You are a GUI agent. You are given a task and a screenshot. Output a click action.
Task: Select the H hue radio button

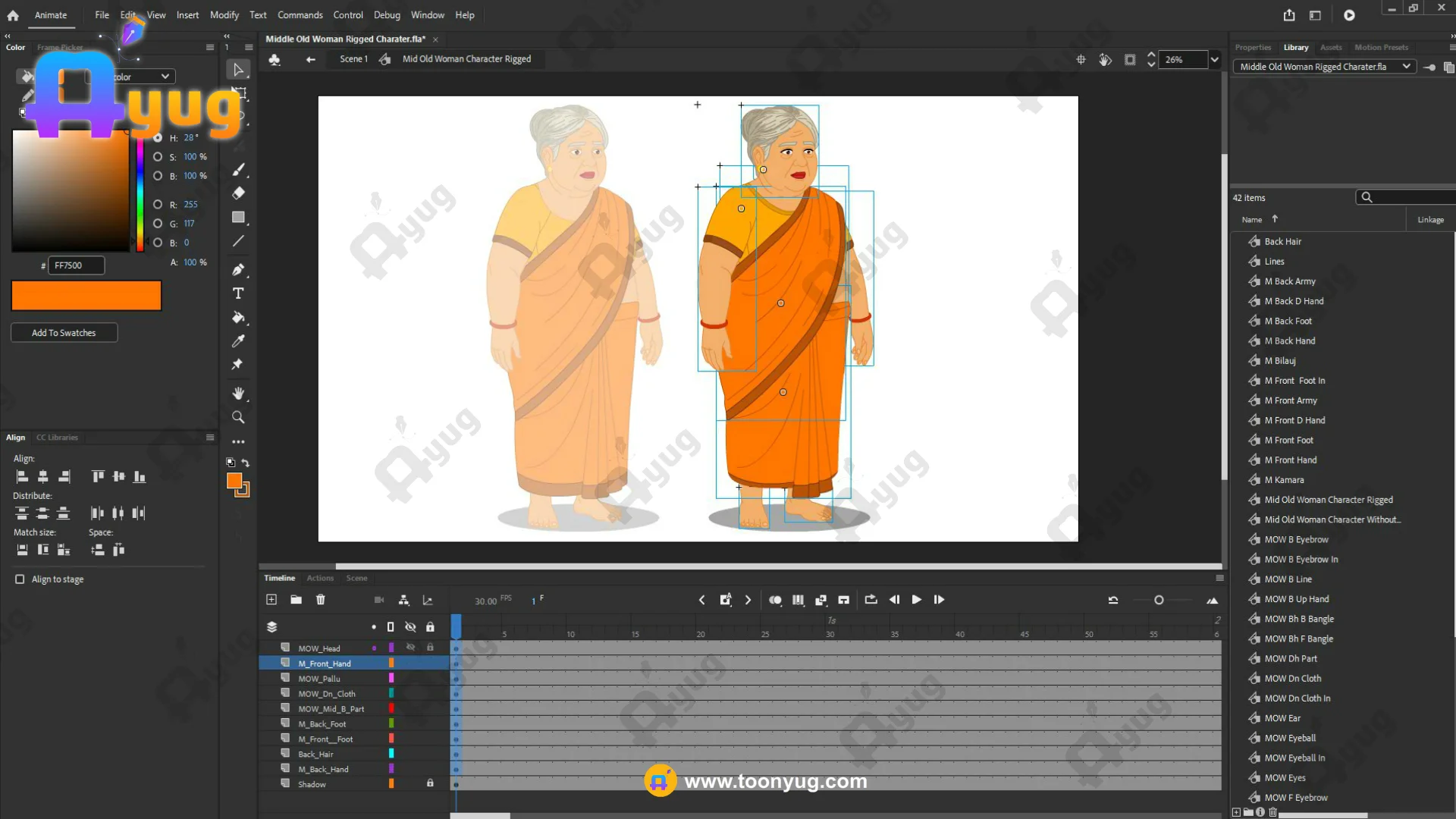tap(158, 138)
